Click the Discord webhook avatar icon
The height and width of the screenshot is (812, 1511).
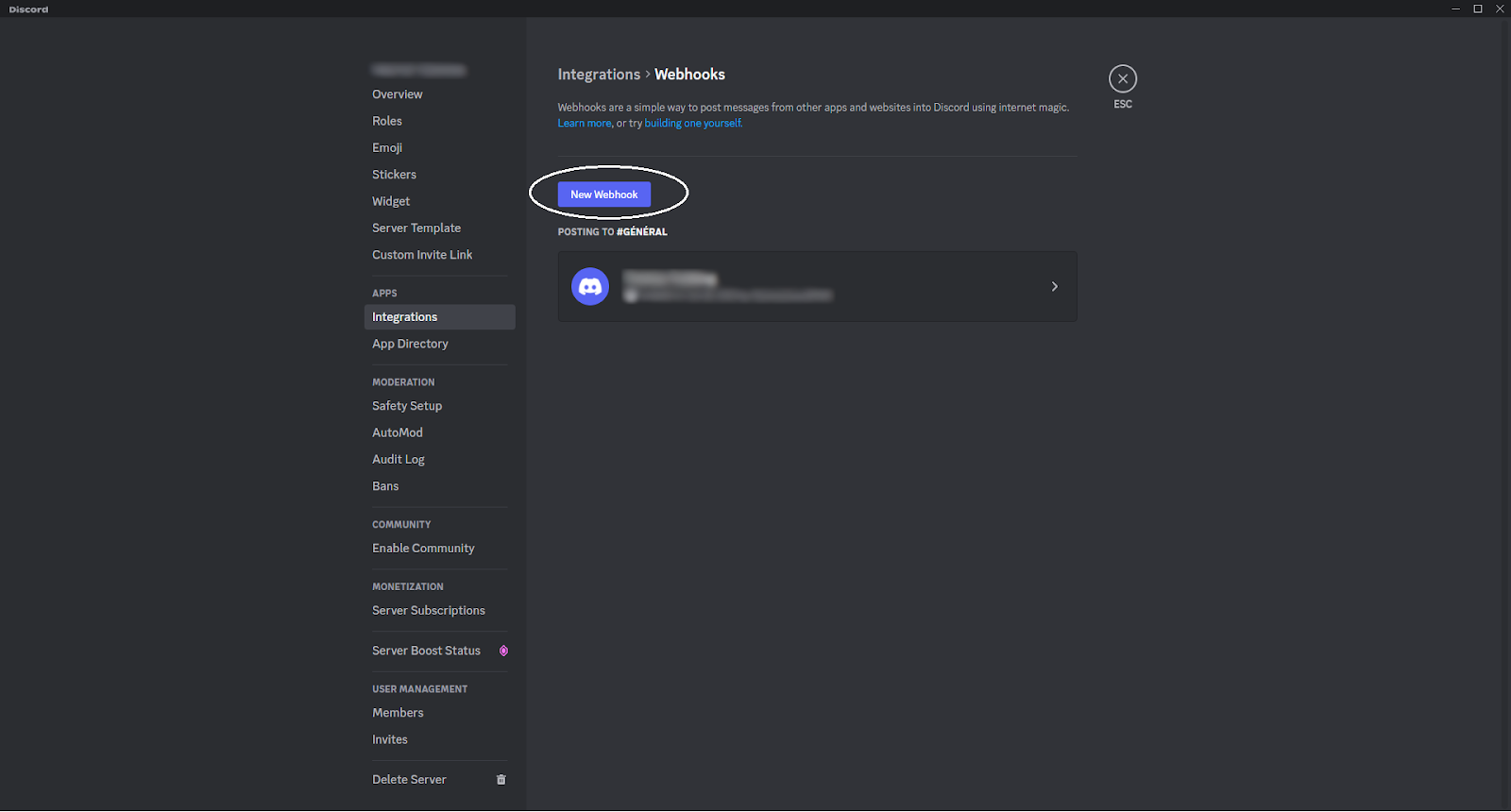pos(590,286)
